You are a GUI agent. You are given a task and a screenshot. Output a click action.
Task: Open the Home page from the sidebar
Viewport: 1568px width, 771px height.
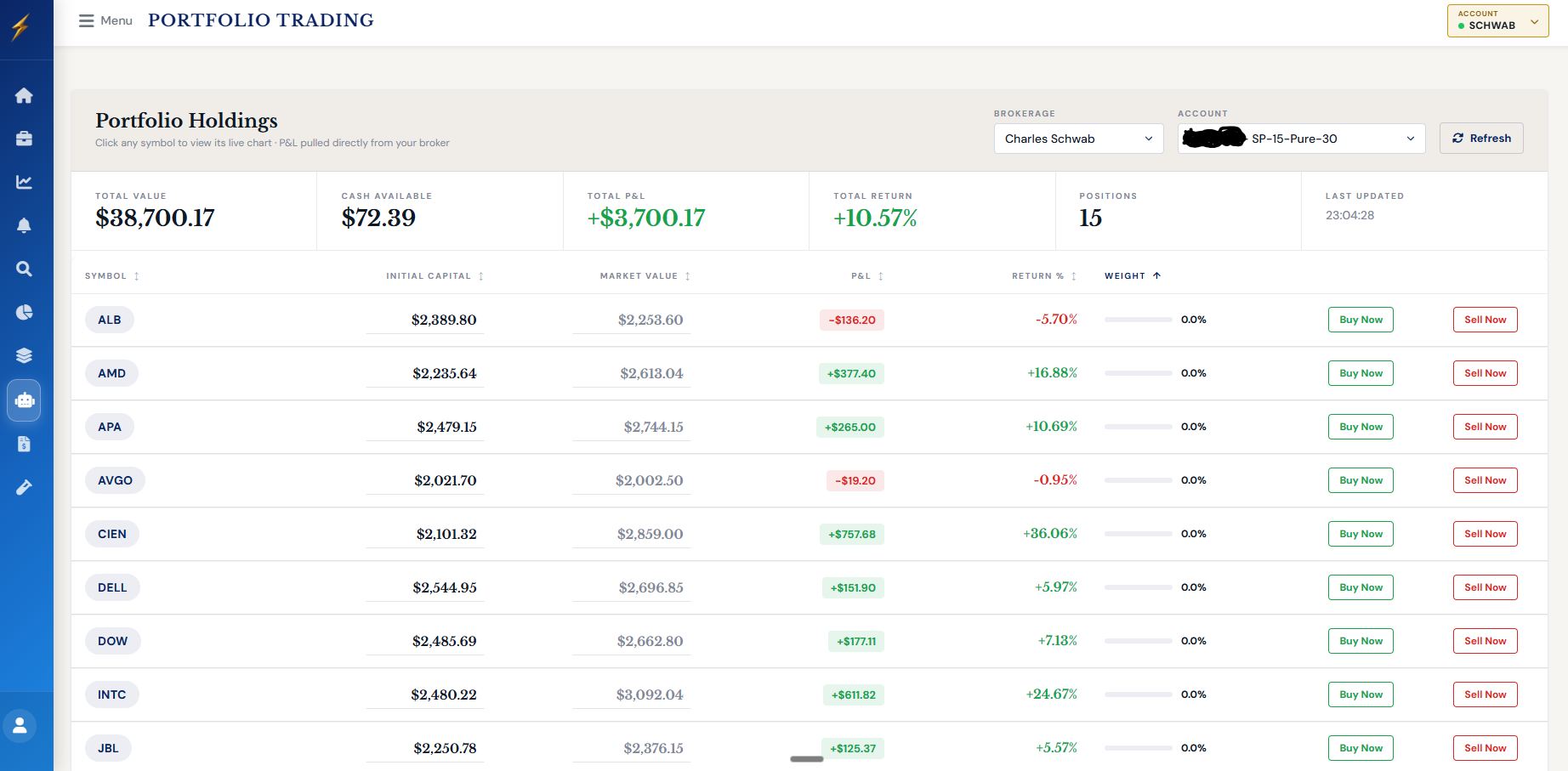[24, 95]
